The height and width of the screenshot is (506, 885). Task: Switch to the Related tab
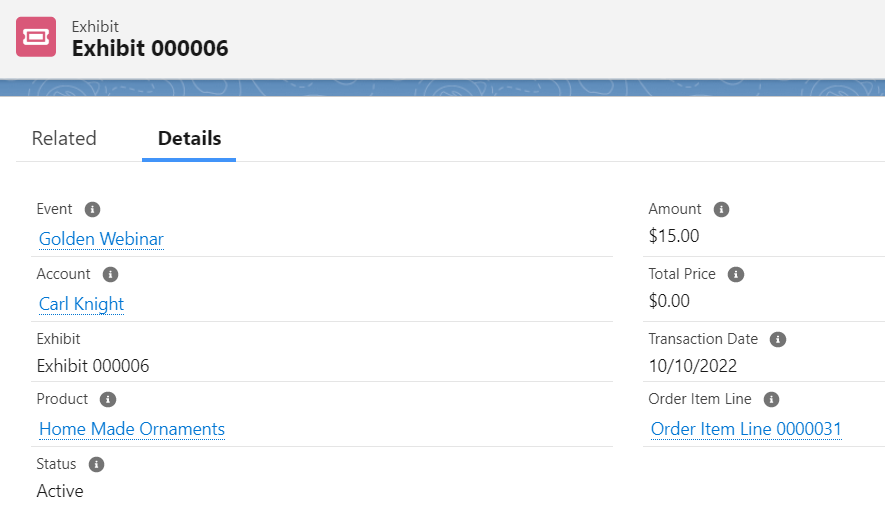click(64, 138)
